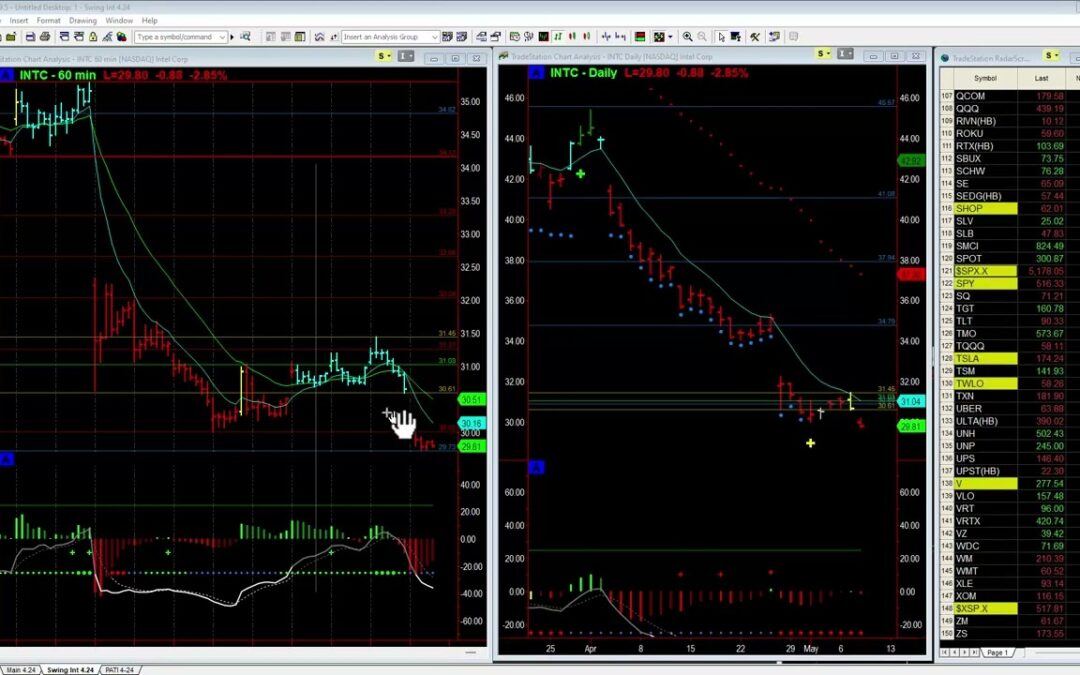Select the Page 1 tab in RadarScreen

point(997,652)
